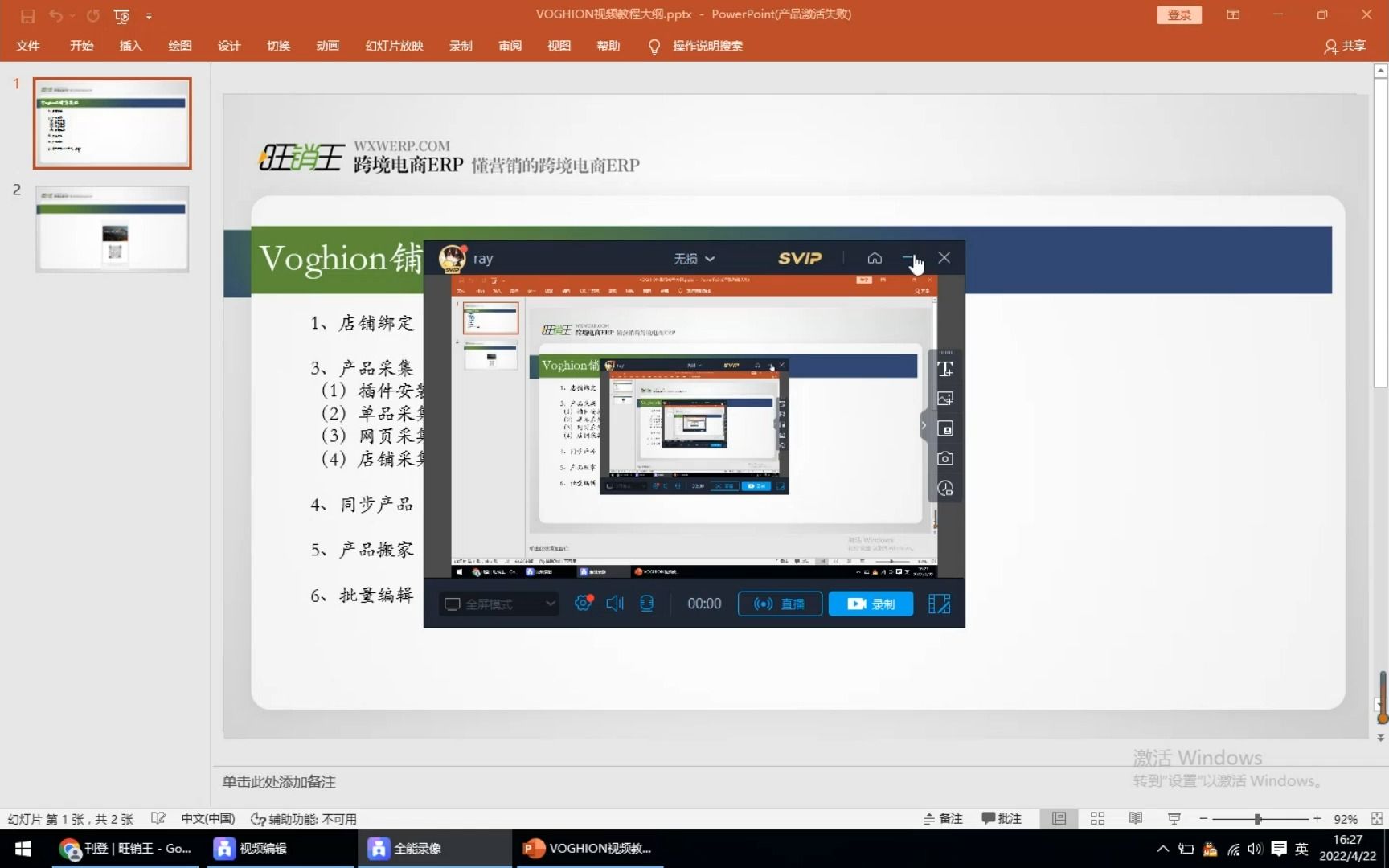The image size is (1389, 868).
Task: Toggle the recorder speaker sound icon
Action: (x=615, y=603)
